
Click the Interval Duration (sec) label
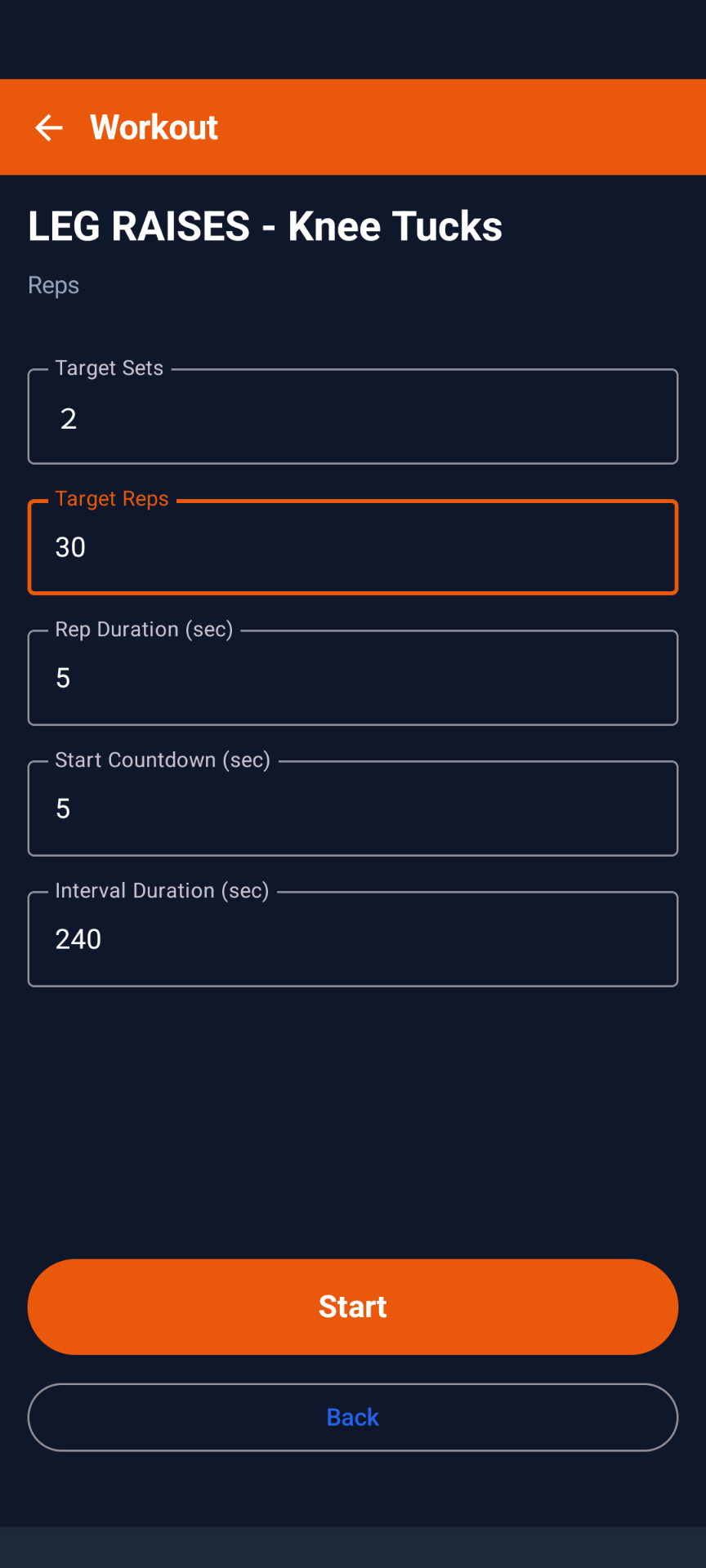point(162,891)
